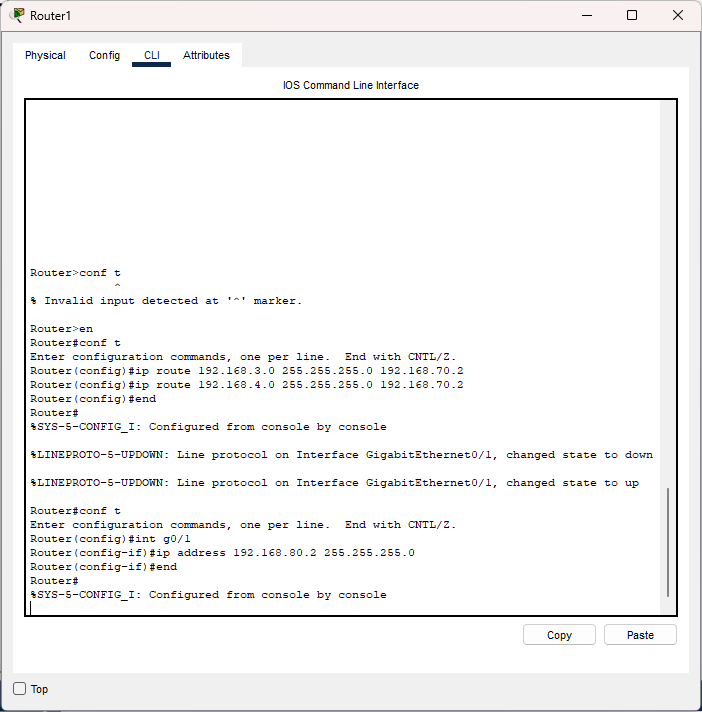This screenshot has height=712, width=702.
Task: Click the 'IOS Command Line Interface' heading
Action: pos(351,85)
